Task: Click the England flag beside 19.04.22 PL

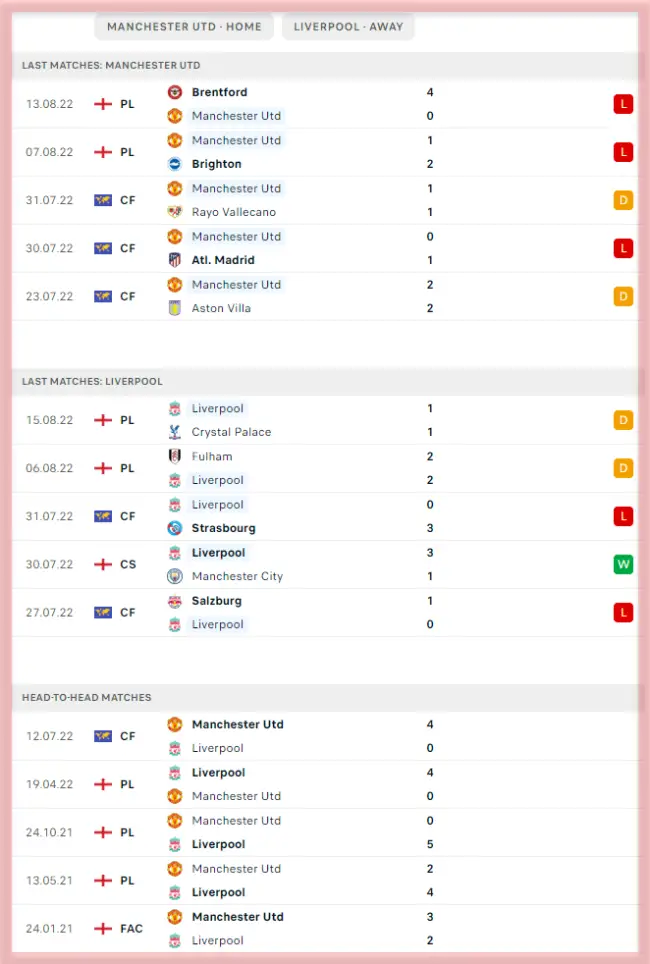Action: [102, 784]
